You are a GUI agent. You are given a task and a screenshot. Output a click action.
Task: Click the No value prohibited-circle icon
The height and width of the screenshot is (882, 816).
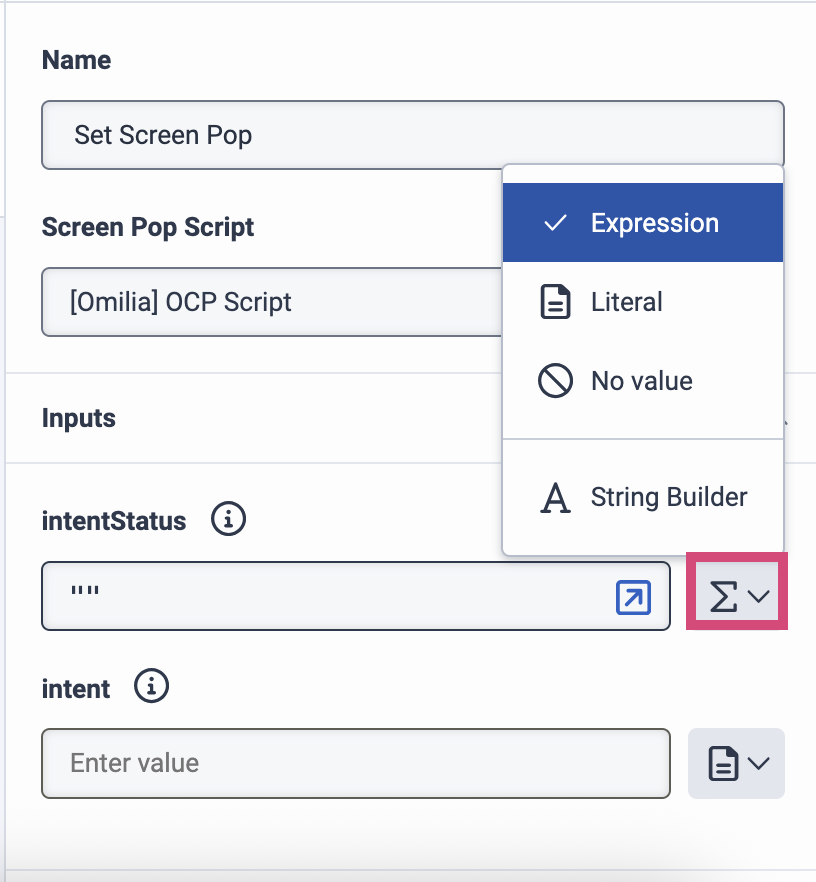click(555, 381)
